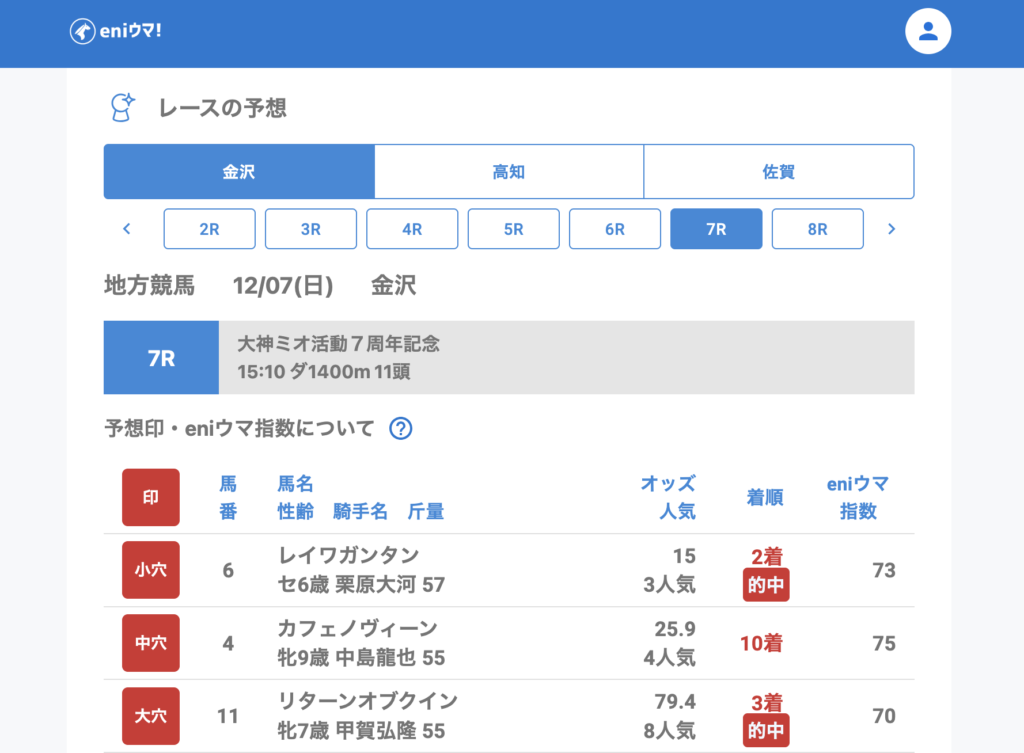This screenshot has width=1024, height=753.
Task: Select race 8R
Action: [x=817, y=229]
